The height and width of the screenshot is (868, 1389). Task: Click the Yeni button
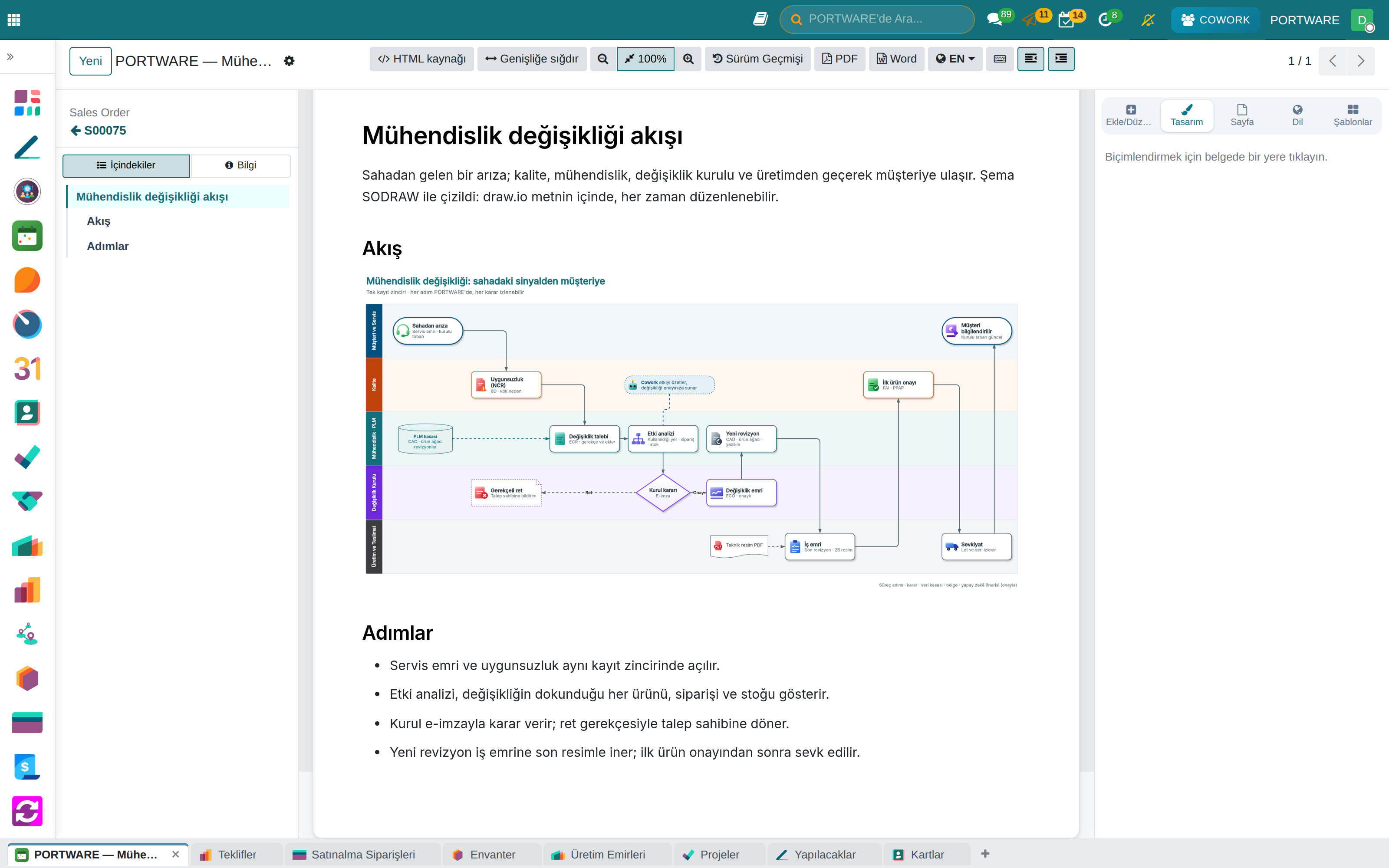coord(91,61)
